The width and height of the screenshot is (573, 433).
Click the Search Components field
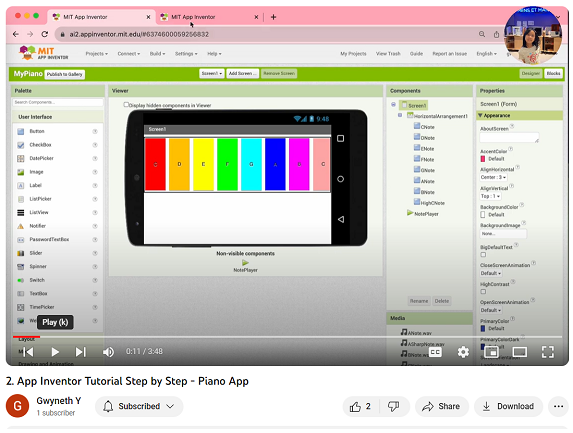(58, 102)
